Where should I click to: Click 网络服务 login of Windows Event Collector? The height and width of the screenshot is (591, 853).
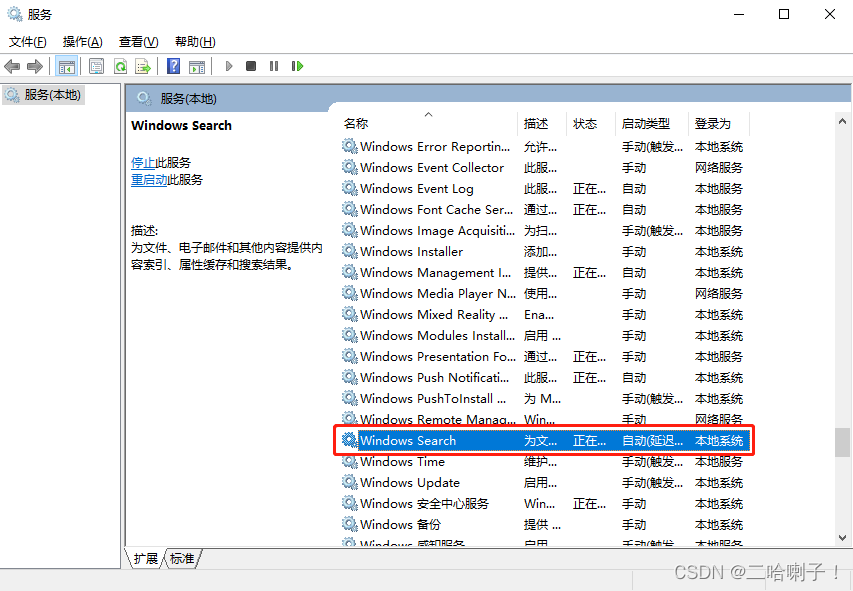(719, 168)
